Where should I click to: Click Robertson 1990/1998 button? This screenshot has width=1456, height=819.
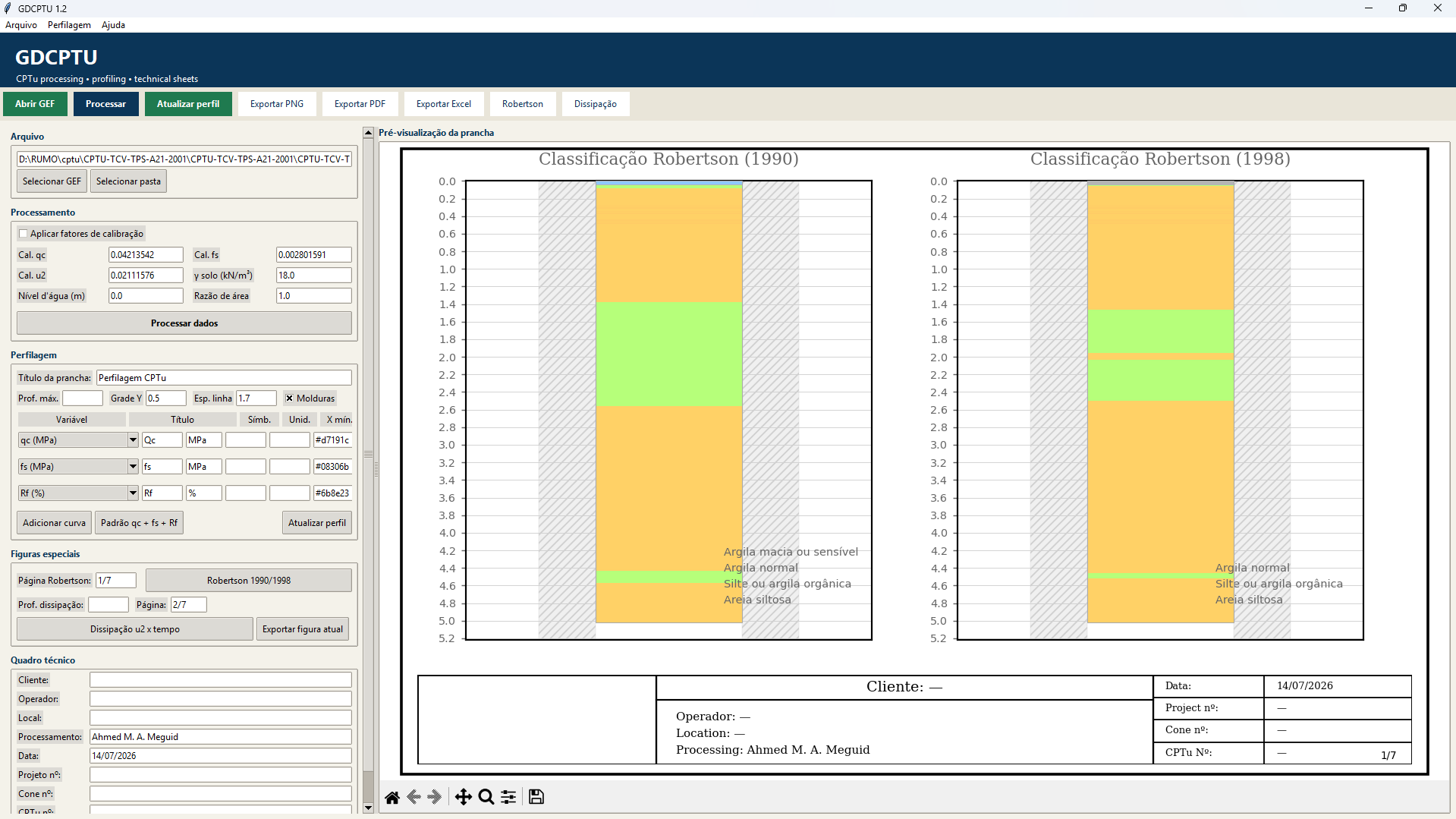[249, 581]
